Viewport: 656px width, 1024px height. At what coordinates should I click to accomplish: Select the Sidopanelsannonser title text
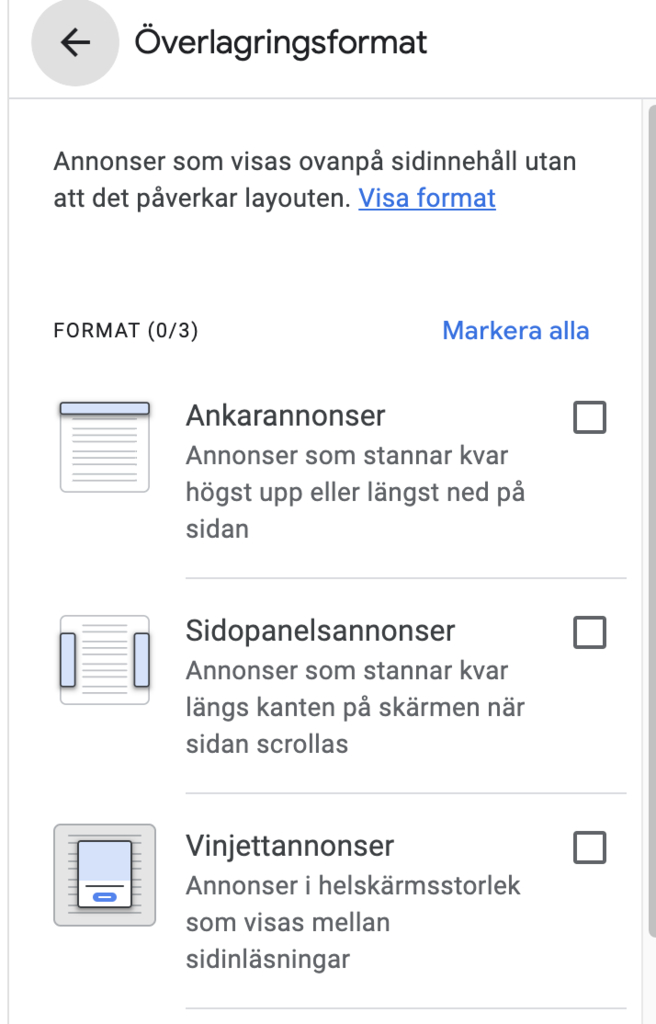[x=320, y=631]
